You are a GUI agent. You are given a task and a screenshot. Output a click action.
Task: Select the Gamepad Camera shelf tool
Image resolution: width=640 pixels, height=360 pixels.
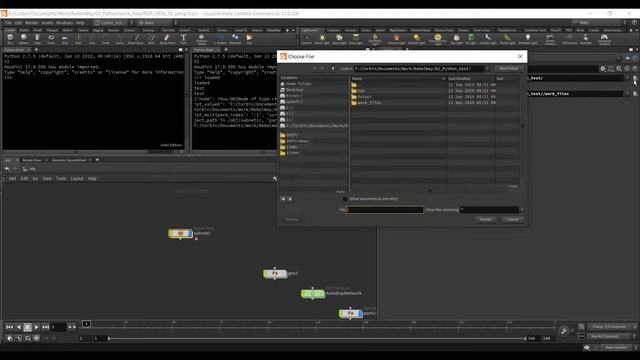(x=604, y=39)
